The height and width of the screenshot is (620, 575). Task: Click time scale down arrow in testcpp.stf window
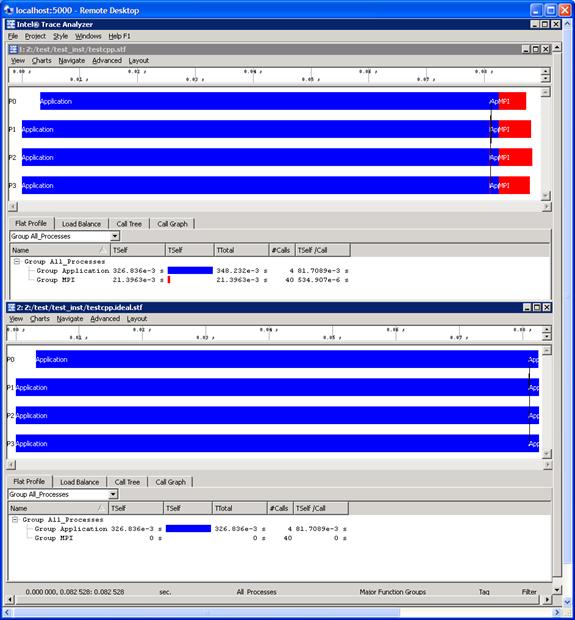coord(546,78)
